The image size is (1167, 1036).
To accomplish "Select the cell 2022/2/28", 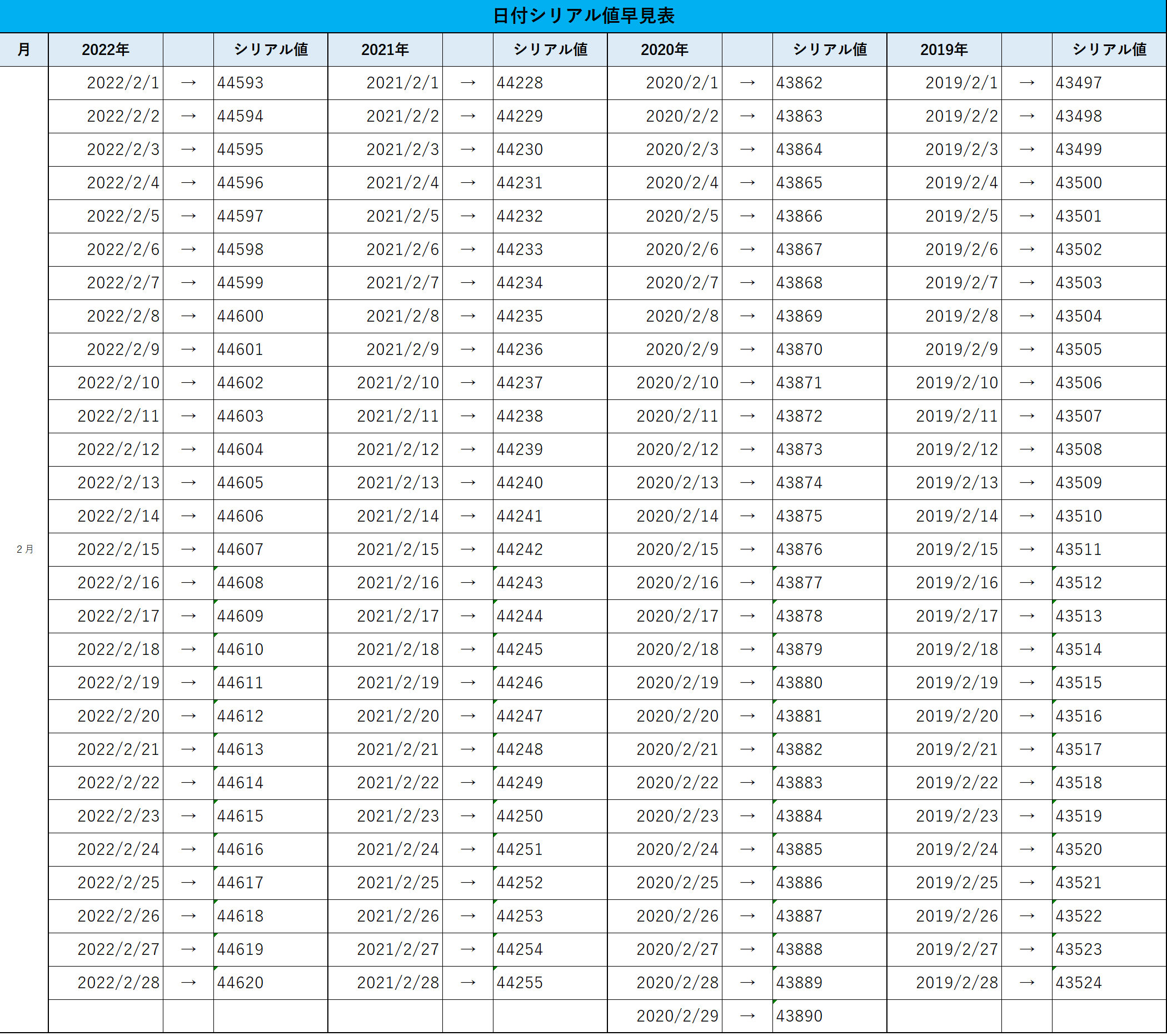I will (106, 983).
